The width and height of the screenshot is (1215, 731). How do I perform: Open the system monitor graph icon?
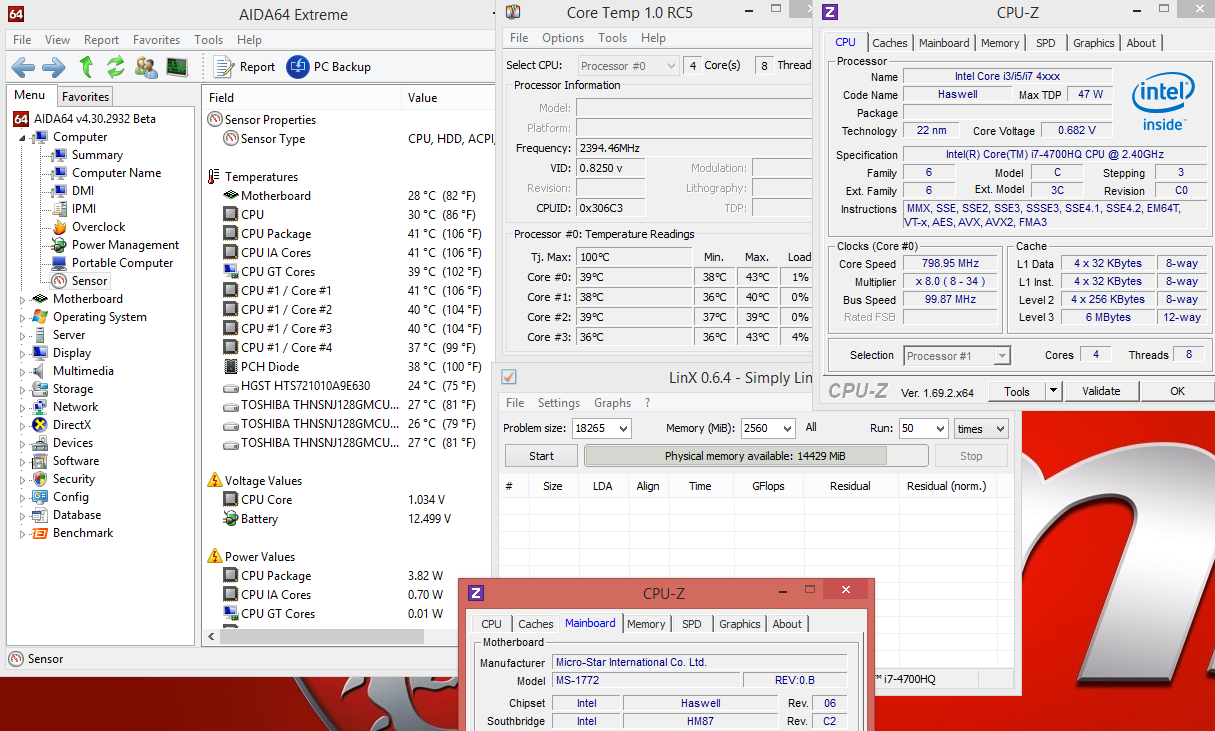point(177,67)
